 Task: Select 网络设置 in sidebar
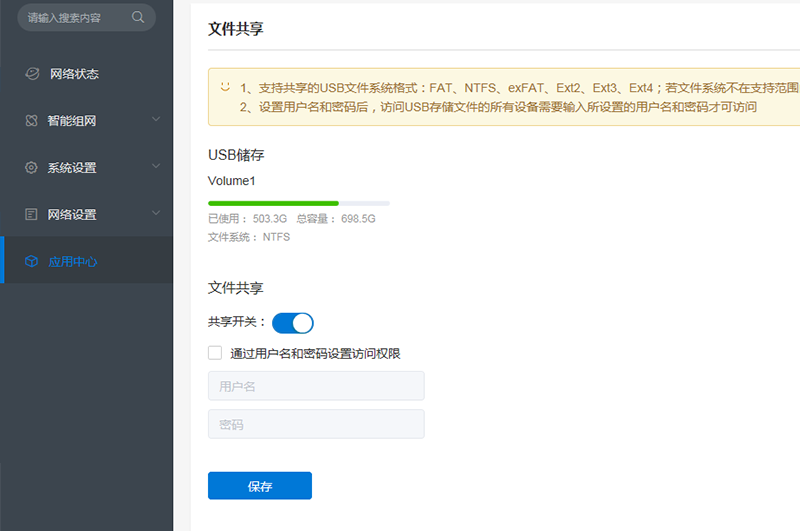pyautogui.click(x=87, y=214)
